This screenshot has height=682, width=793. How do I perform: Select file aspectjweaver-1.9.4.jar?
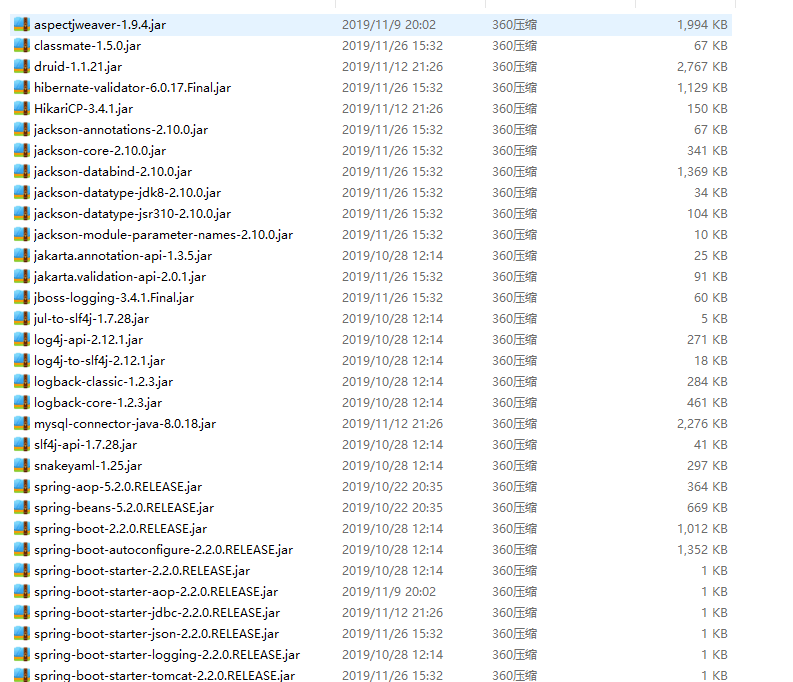tap(100, 25)
